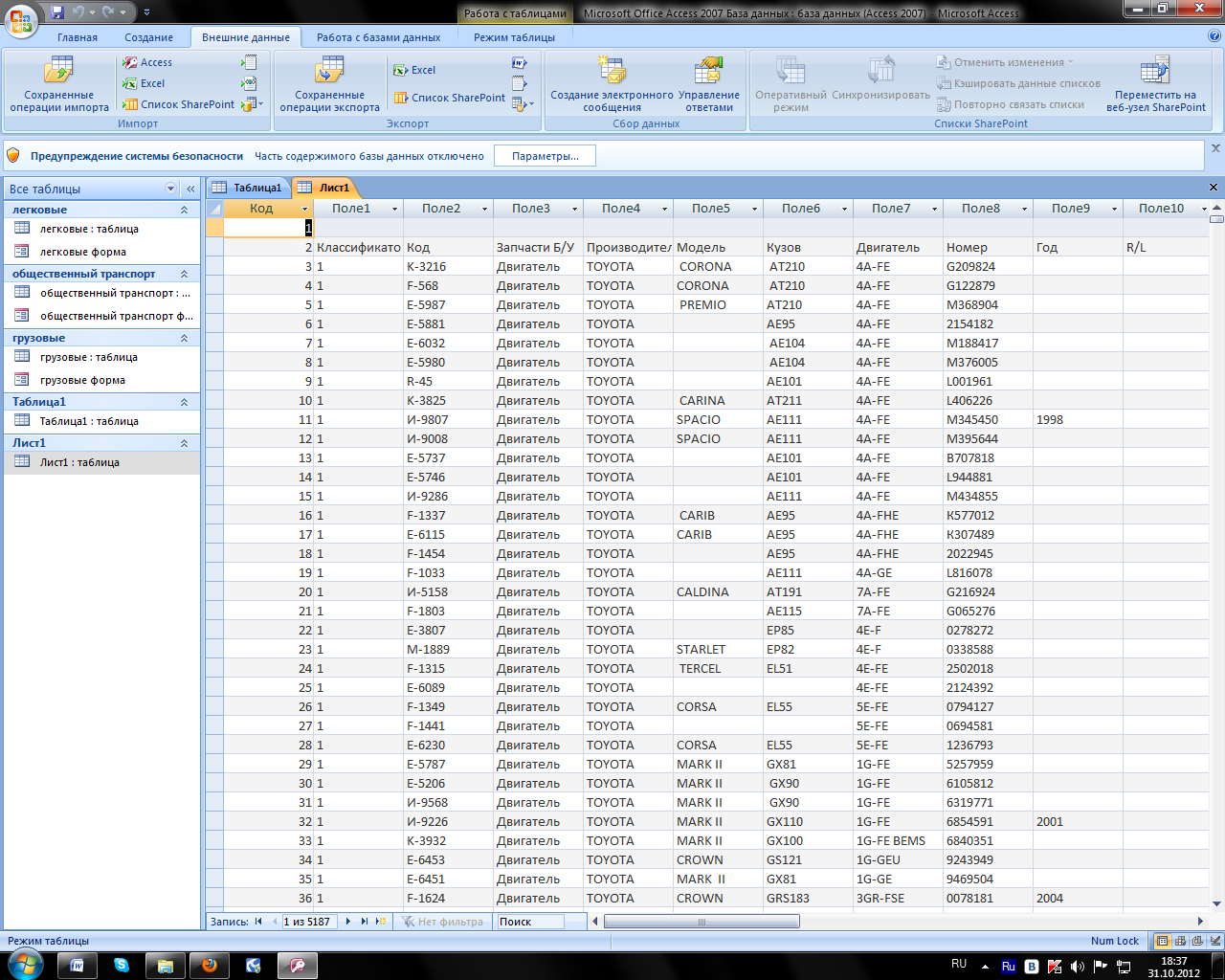Open Saved import operations
Viewport: 1225px width, 980px height.
coord(59,84)
